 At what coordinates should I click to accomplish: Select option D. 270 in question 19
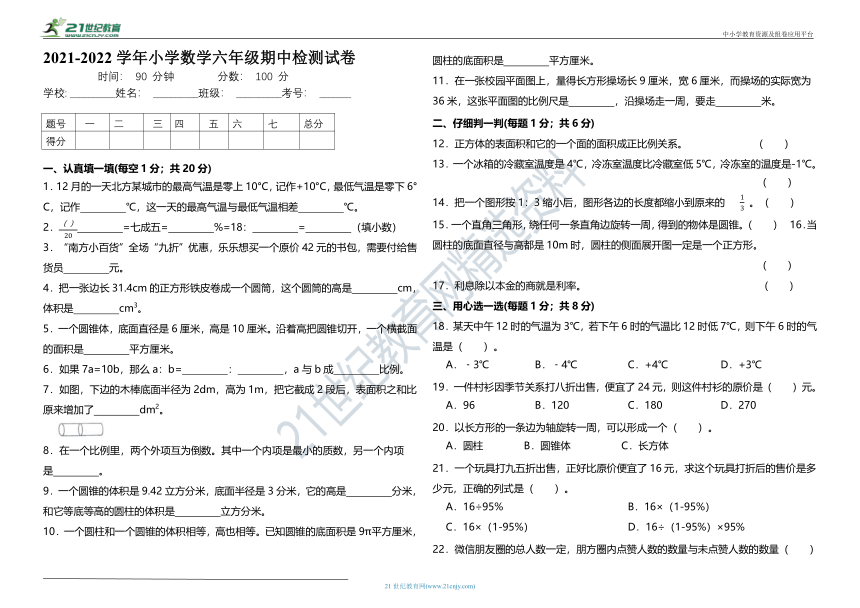pos(738,406)
